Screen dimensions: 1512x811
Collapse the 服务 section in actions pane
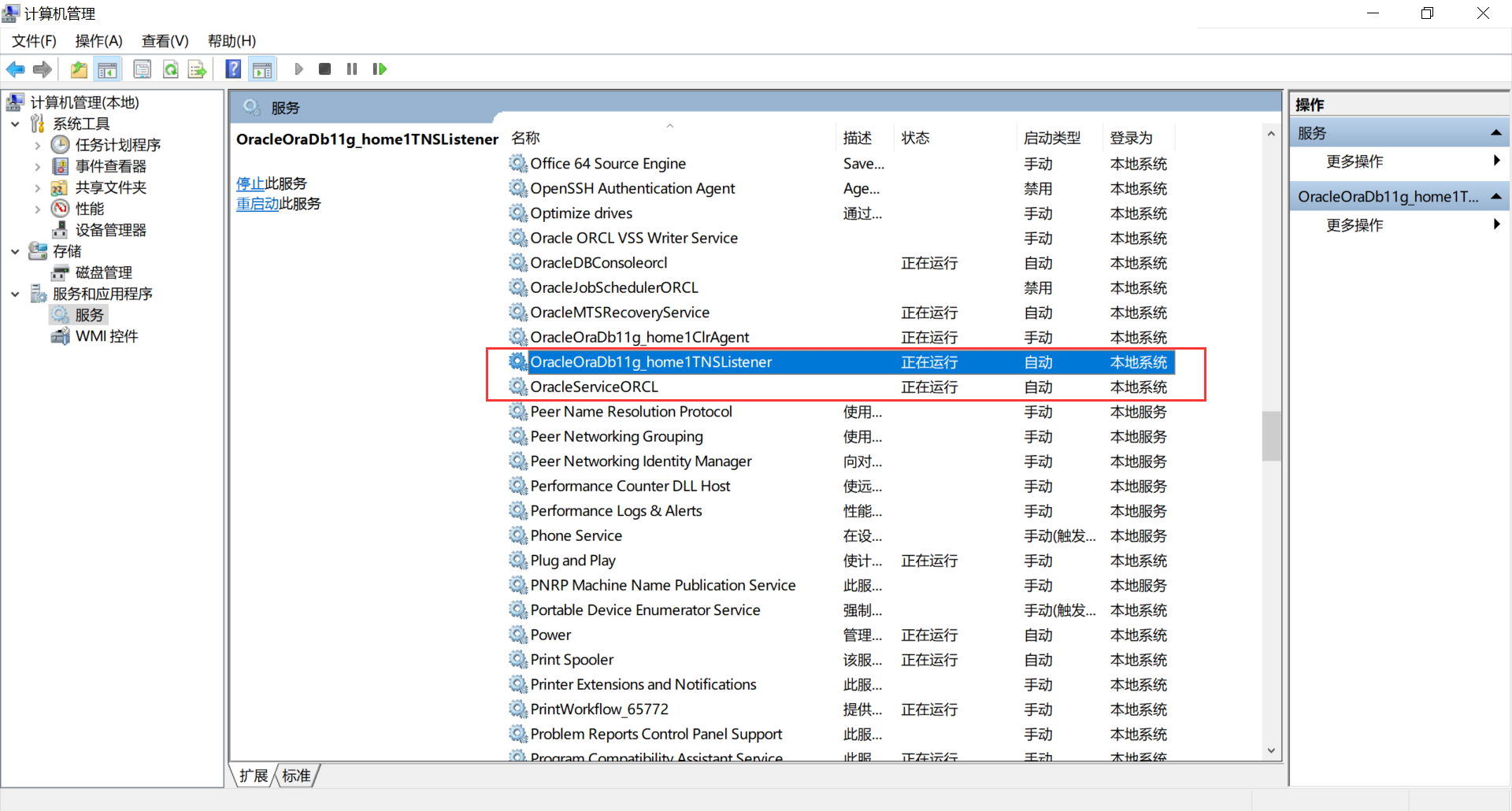(x=1495, y=133)
